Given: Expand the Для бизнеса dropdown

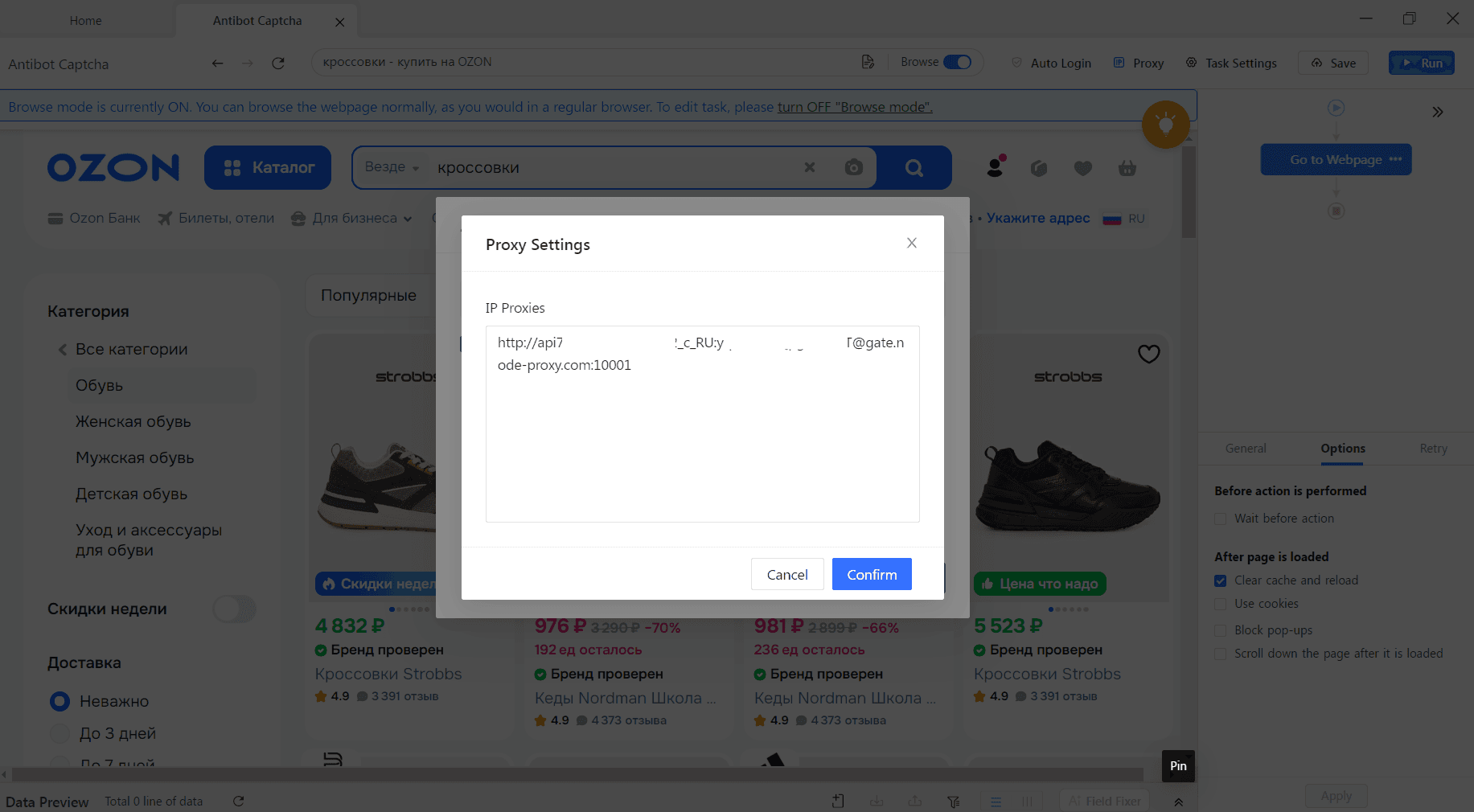Looking at the screenshot, I should coord(351,218).
